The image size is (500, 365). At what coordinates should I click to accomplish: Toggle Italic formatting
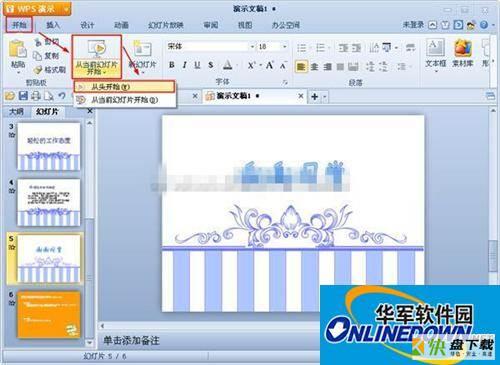click(x=184, y=65)
